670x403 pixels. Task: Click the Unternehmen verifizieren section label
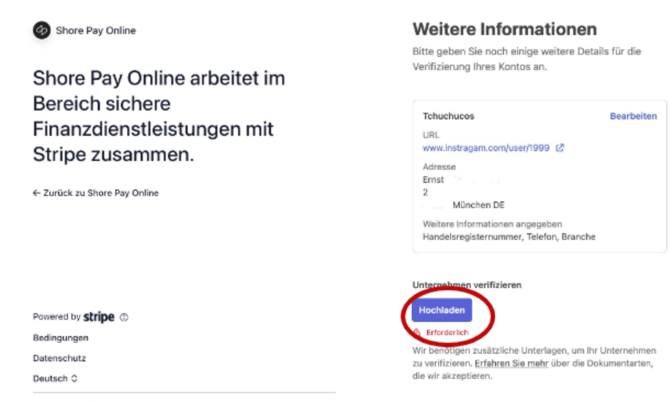(465, 285)
